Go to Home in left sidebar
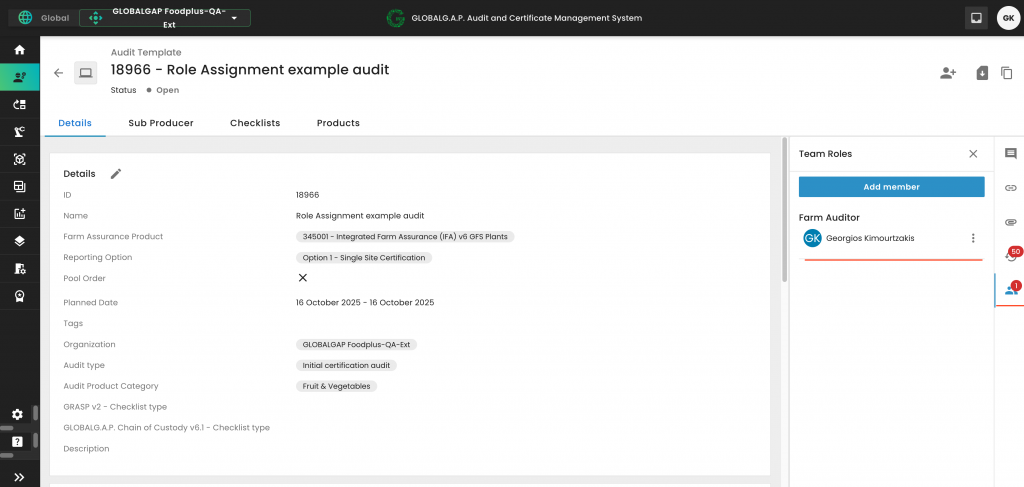This screenshot has height=487, width=1024. (x=19, y=50)
